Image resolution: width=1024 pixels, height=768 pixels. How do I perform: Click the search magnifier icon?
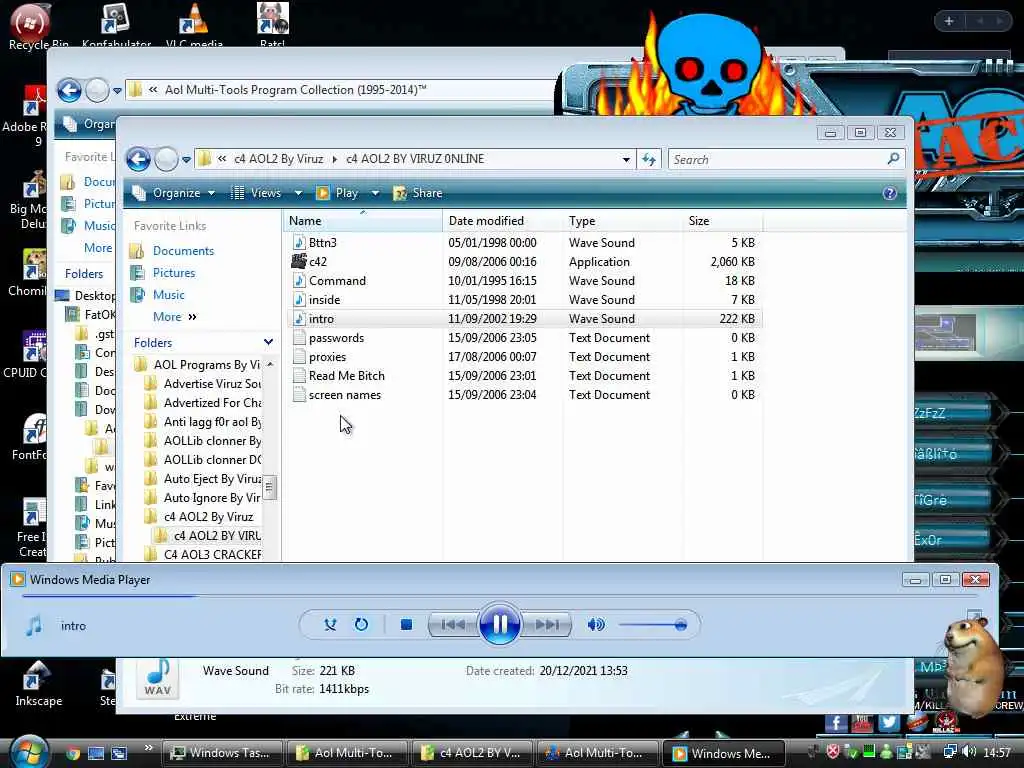pos(893,159)
